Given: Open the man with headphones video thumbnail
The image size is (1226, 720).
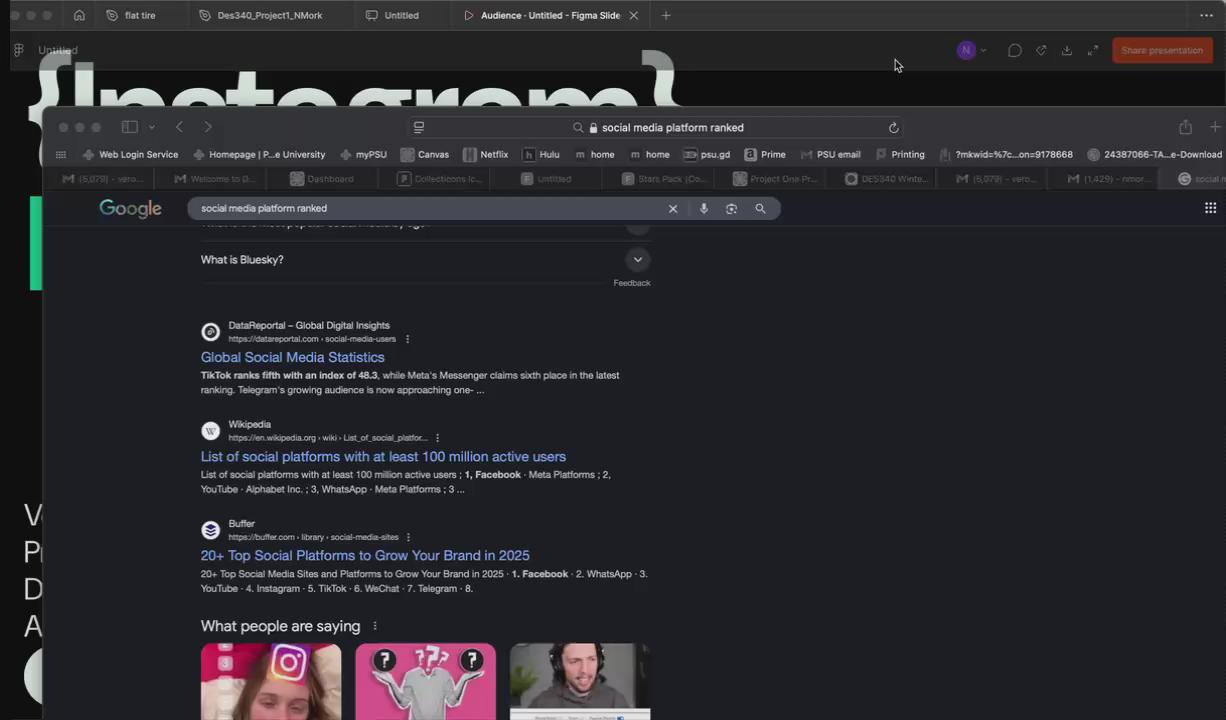Looking at the screenshot, I should [580, 681].
